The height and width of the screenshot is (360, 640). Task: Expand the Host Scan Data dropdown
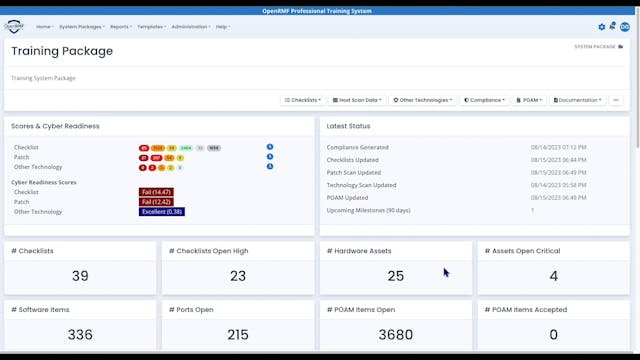click(x=357, y=100)
